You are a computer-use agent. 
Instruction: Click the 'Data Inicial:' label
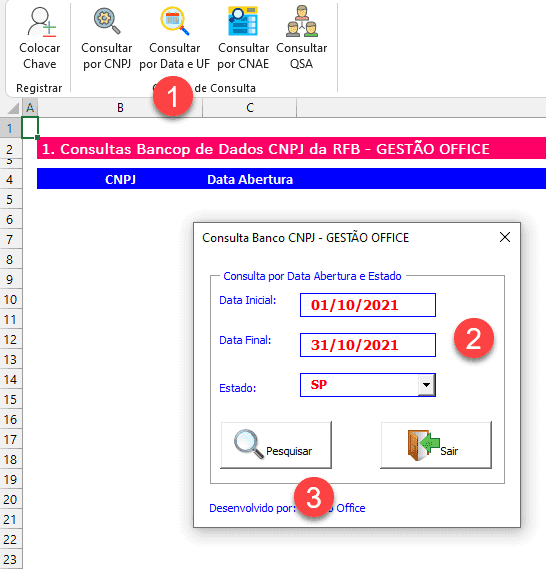pos(247,300)
